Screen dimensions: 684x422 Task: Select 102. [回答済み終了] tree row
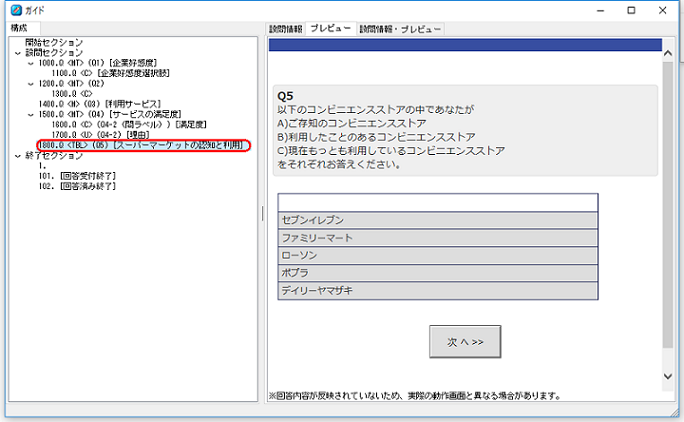77,186
